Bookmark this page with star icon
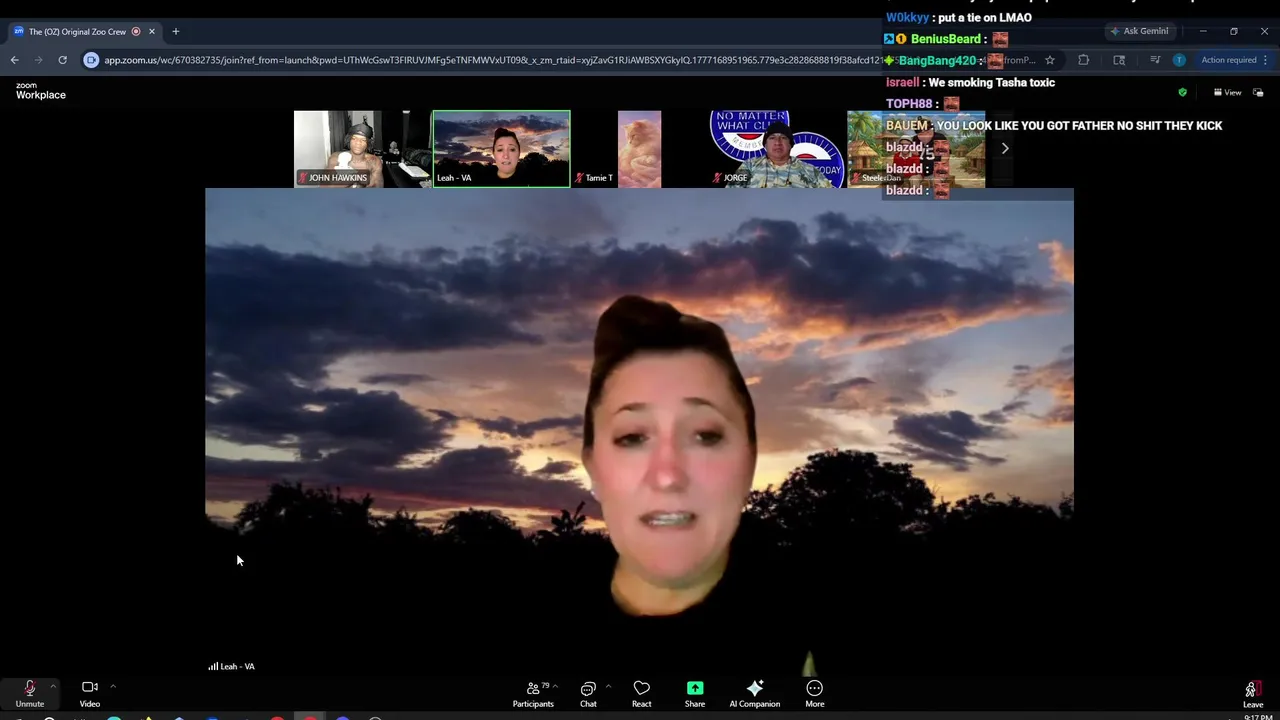The width and height of the screenshot is (1280, 720). (x=1049, y=60)
